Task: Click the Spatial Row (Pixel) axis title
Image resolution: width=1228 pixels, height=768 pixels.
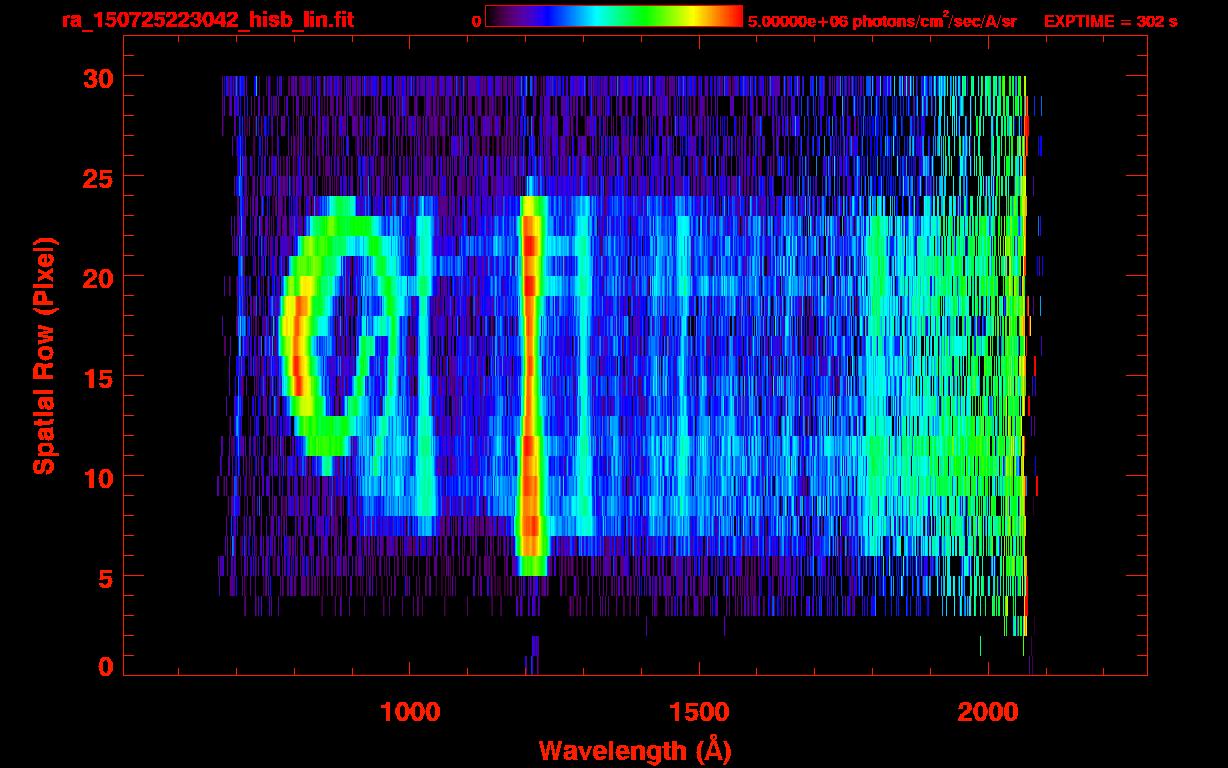Action: point(44,355)
